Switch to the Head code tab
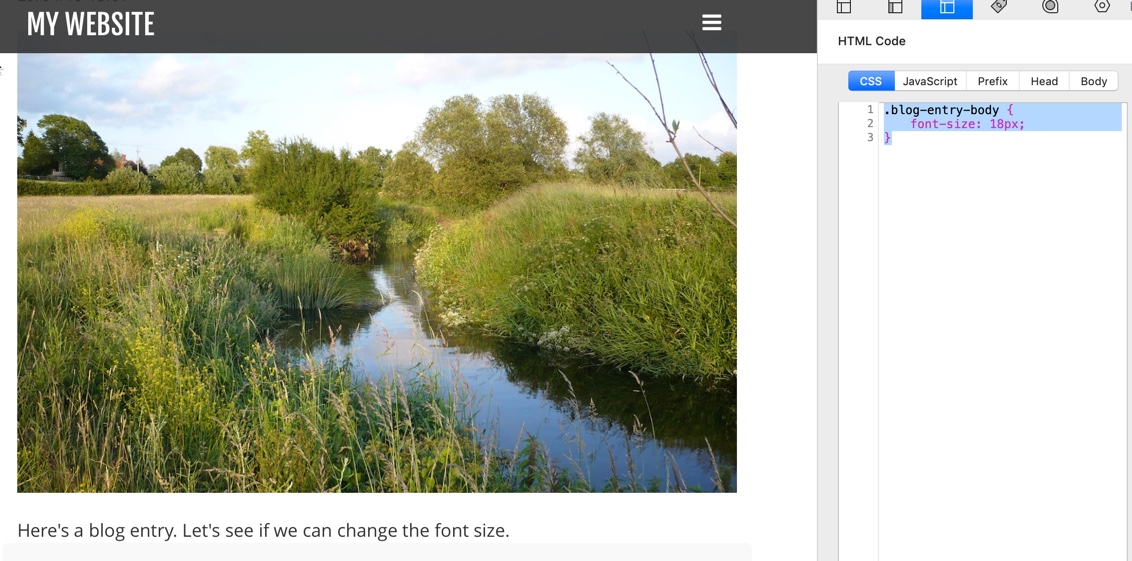 [x=1043, y=81]
